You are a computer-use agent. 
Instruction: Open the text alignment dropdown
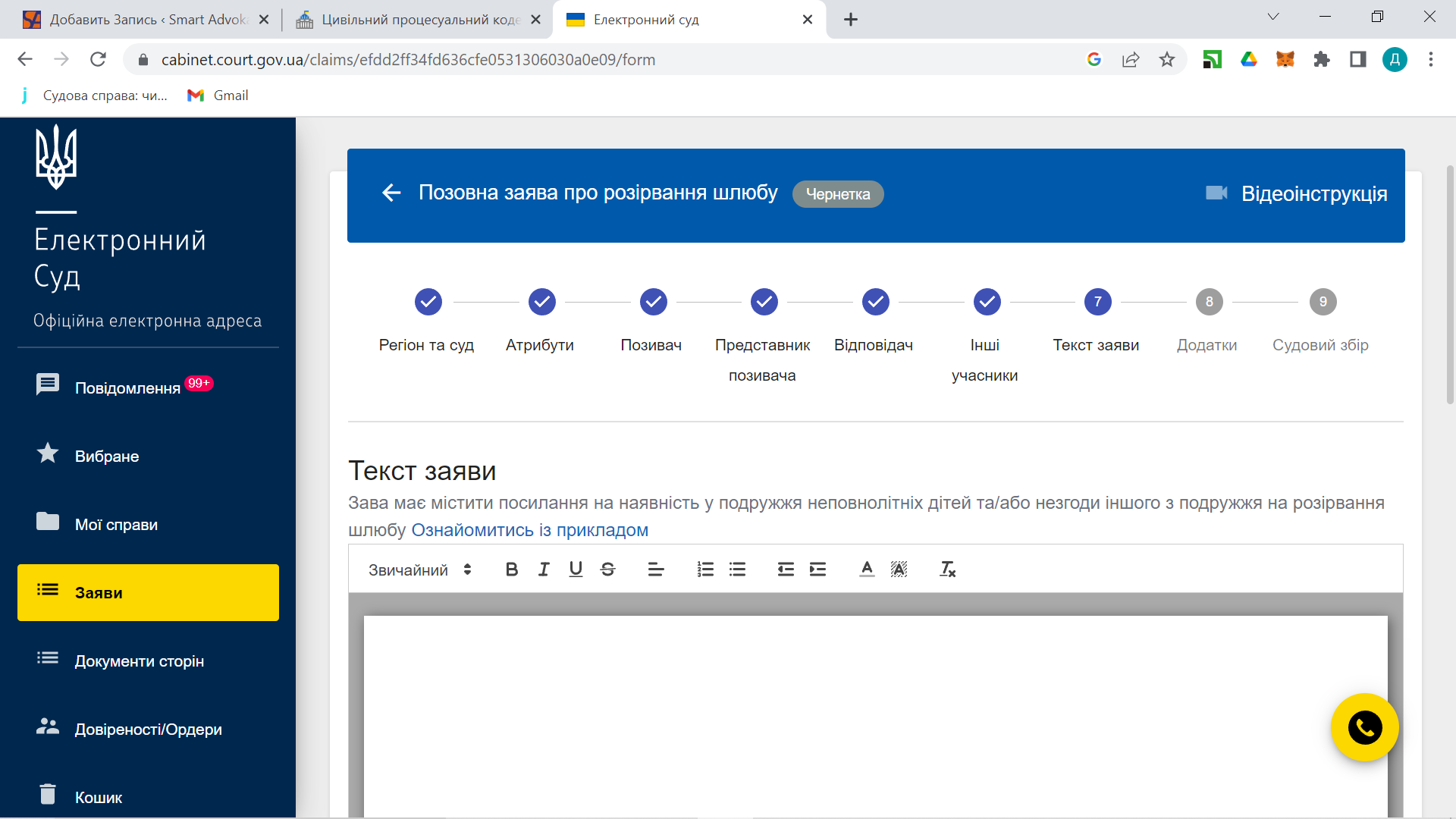click(x=656, y=570)
